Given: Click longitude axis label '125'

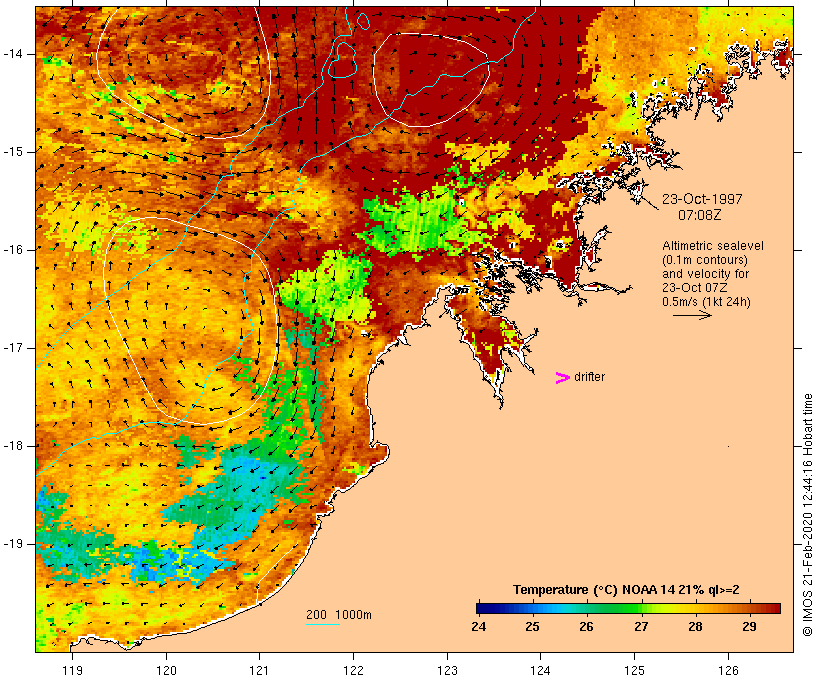Looking at the screenshot, I should tap(634, 670).
